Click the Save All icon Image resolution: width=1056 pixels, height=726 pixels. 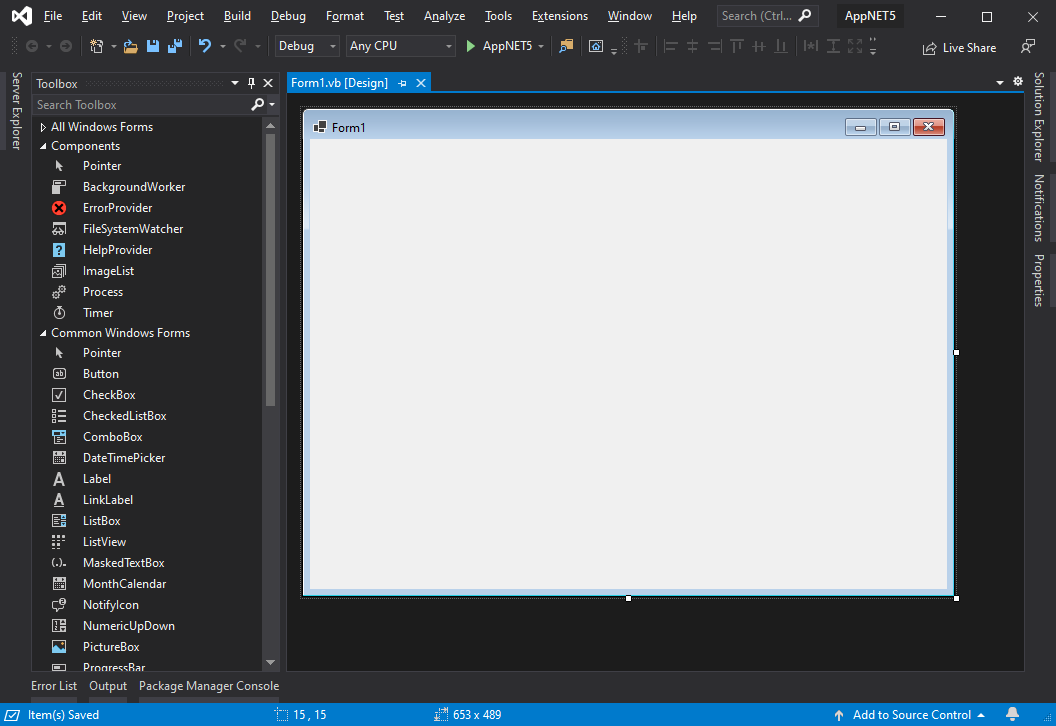(175, 46)
